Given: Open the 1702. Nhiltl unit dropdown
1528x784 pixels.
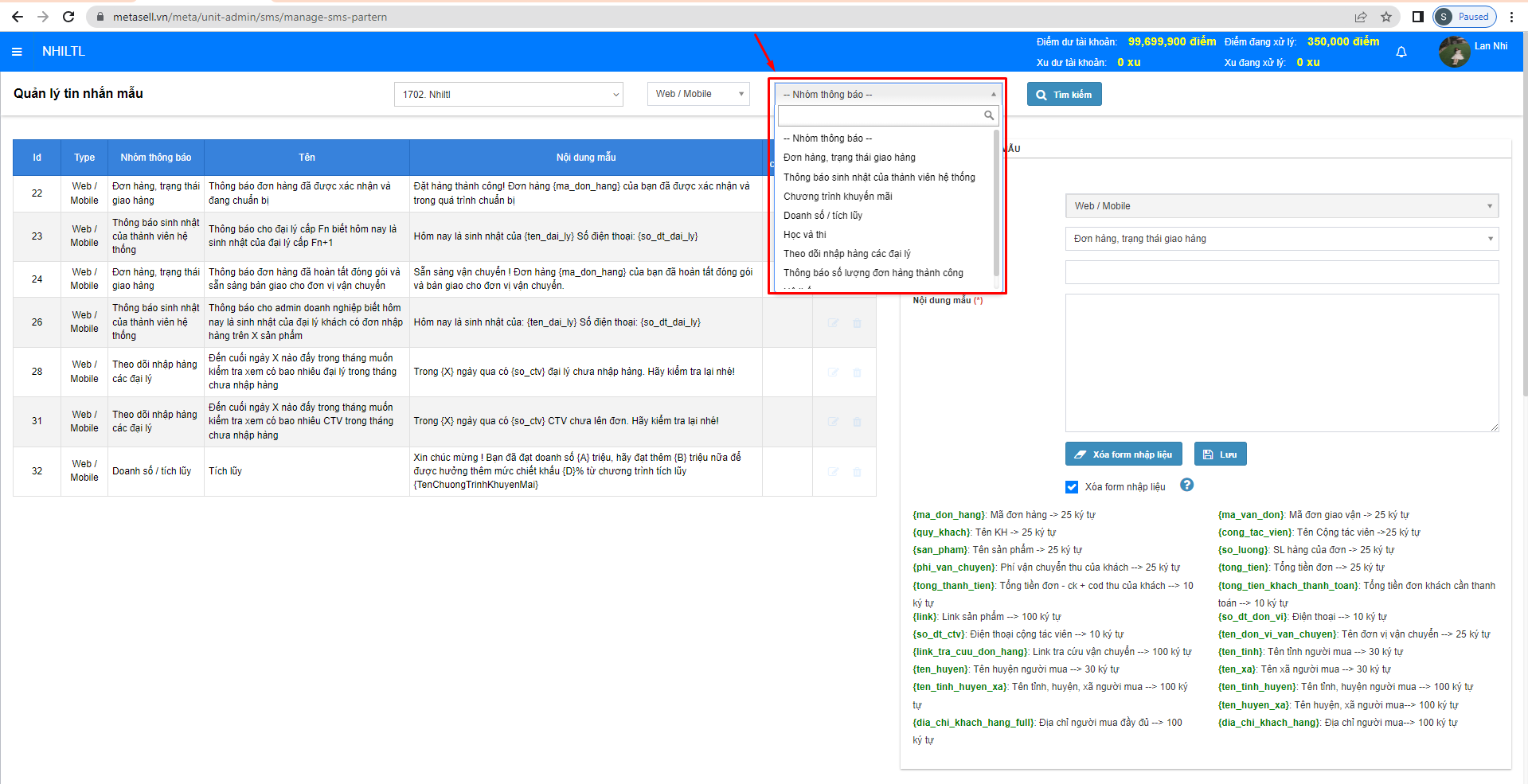Looking at the screenshot, I should point(508,95).
